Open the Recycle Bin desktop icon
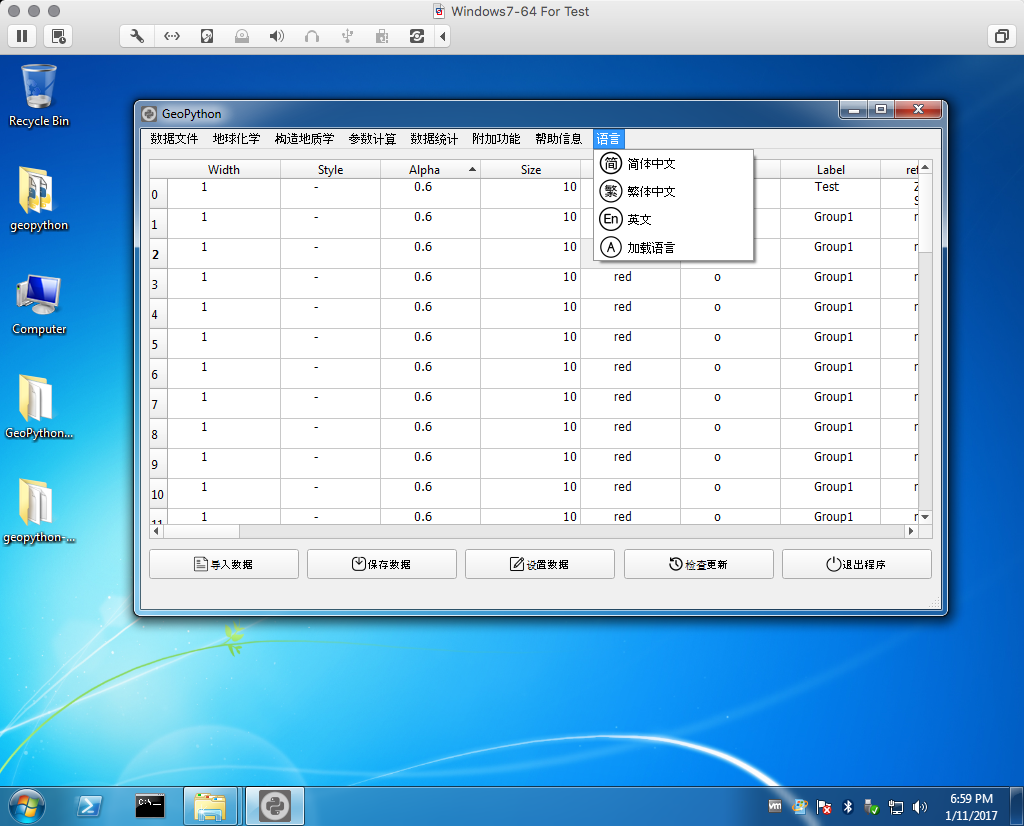This screenshot has height=826, width=1024. coord(39,95)
